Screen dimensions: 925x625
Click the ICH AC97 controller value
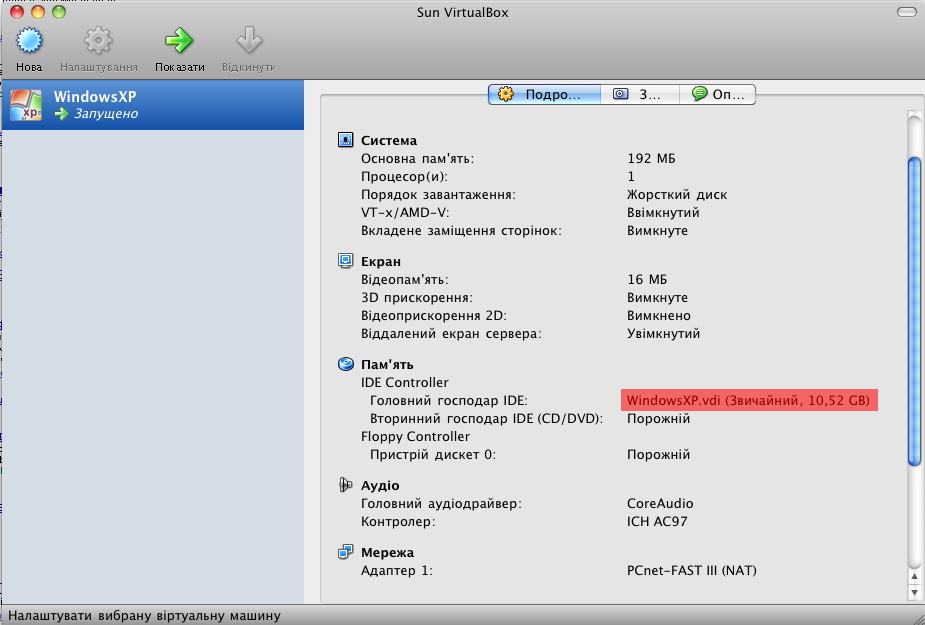657,522
